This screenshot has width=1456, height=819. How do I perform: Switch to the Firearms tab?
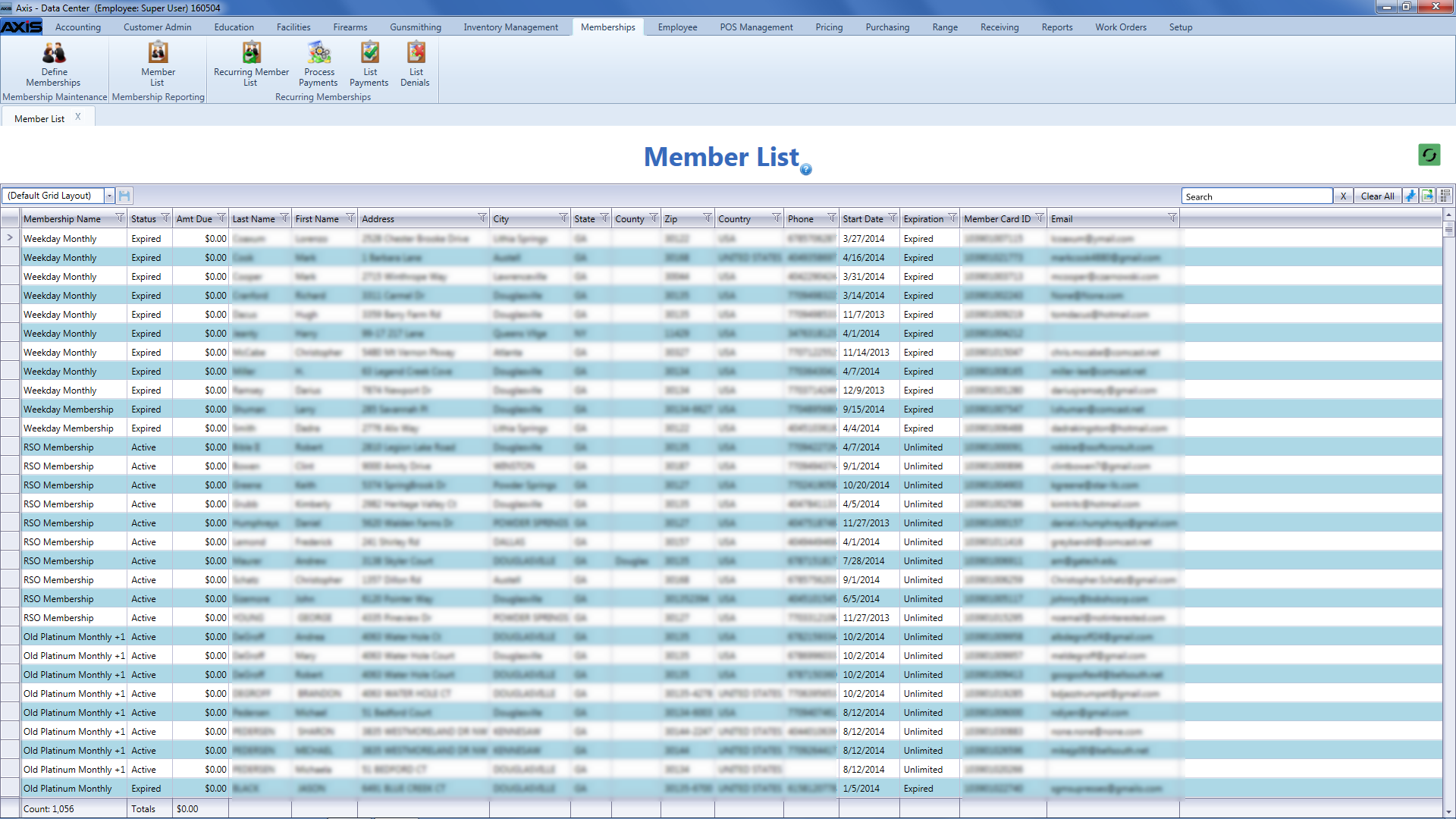[x=350, y=27]
